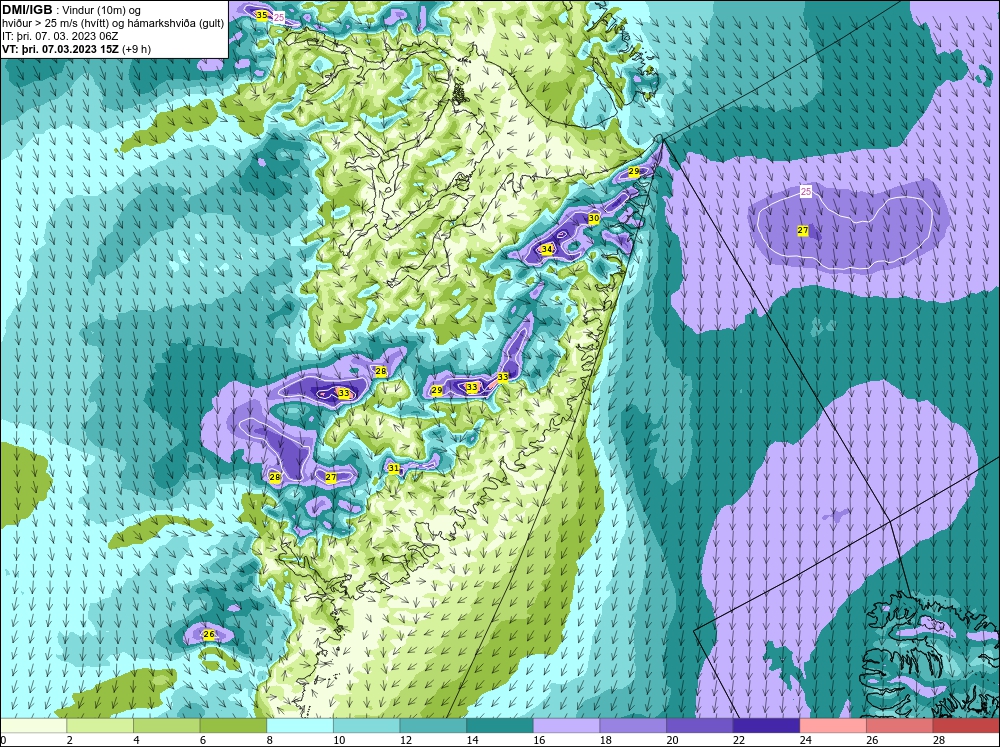Click the legend tick label "24"
This screenshot has height=747, width=1000.
point(805,740)
